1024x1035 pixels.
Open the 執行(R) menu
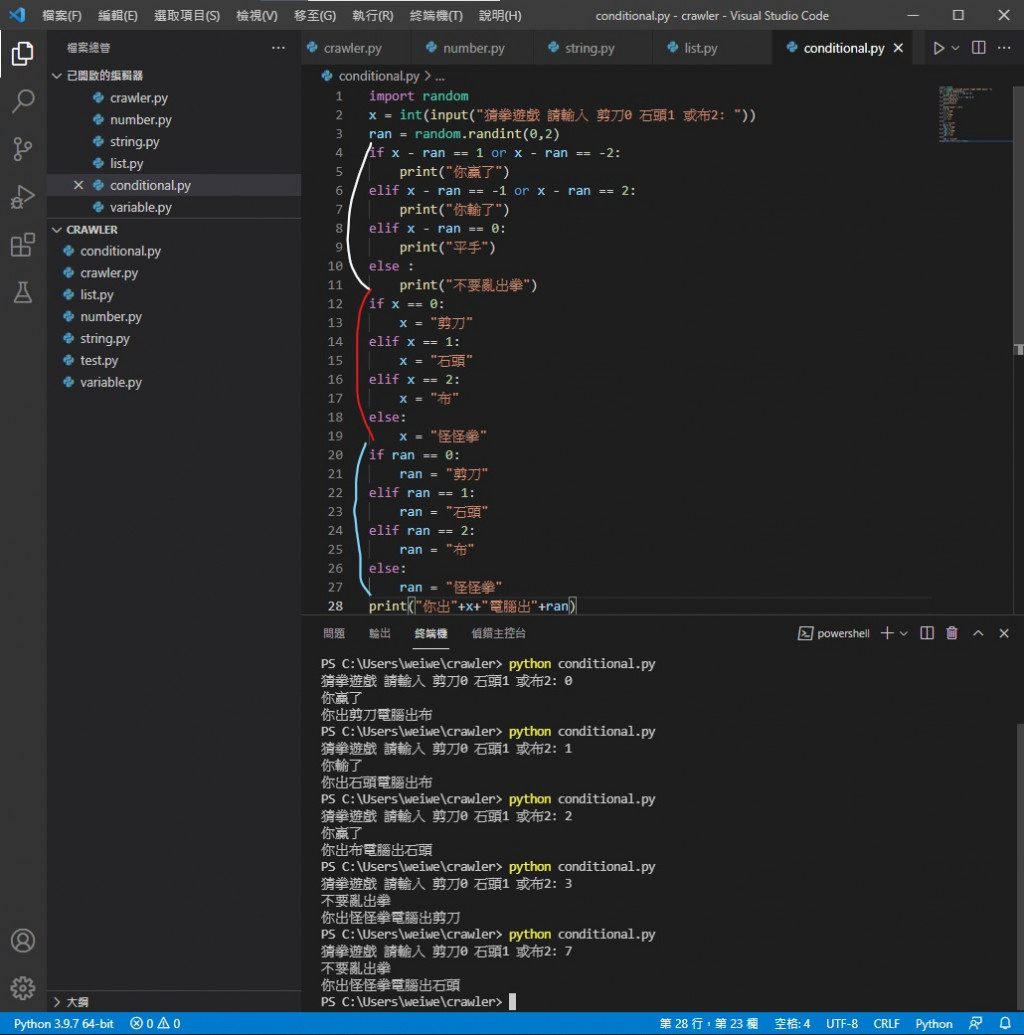coord(372,15)
